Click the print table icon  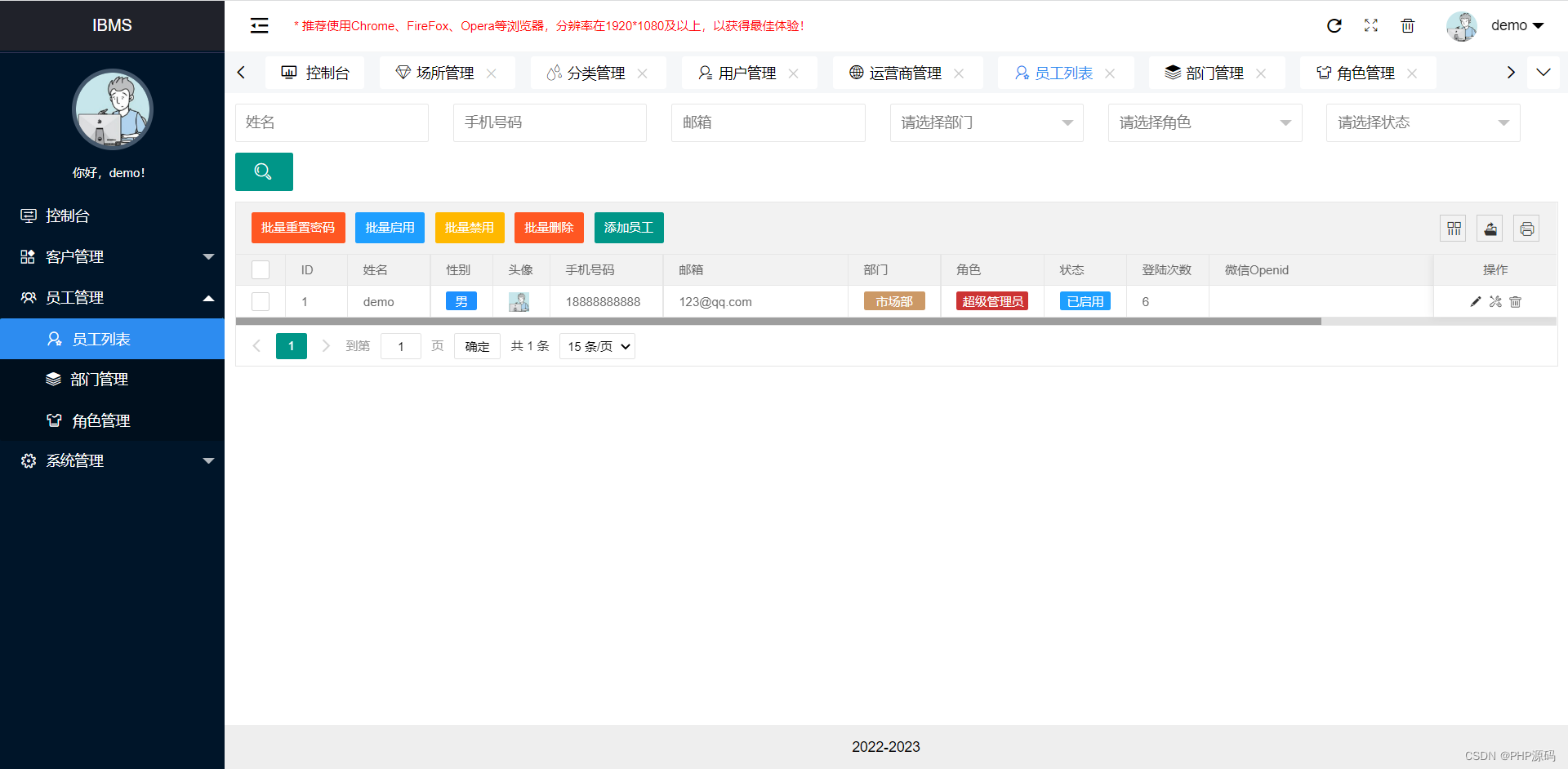(1527, 229)
